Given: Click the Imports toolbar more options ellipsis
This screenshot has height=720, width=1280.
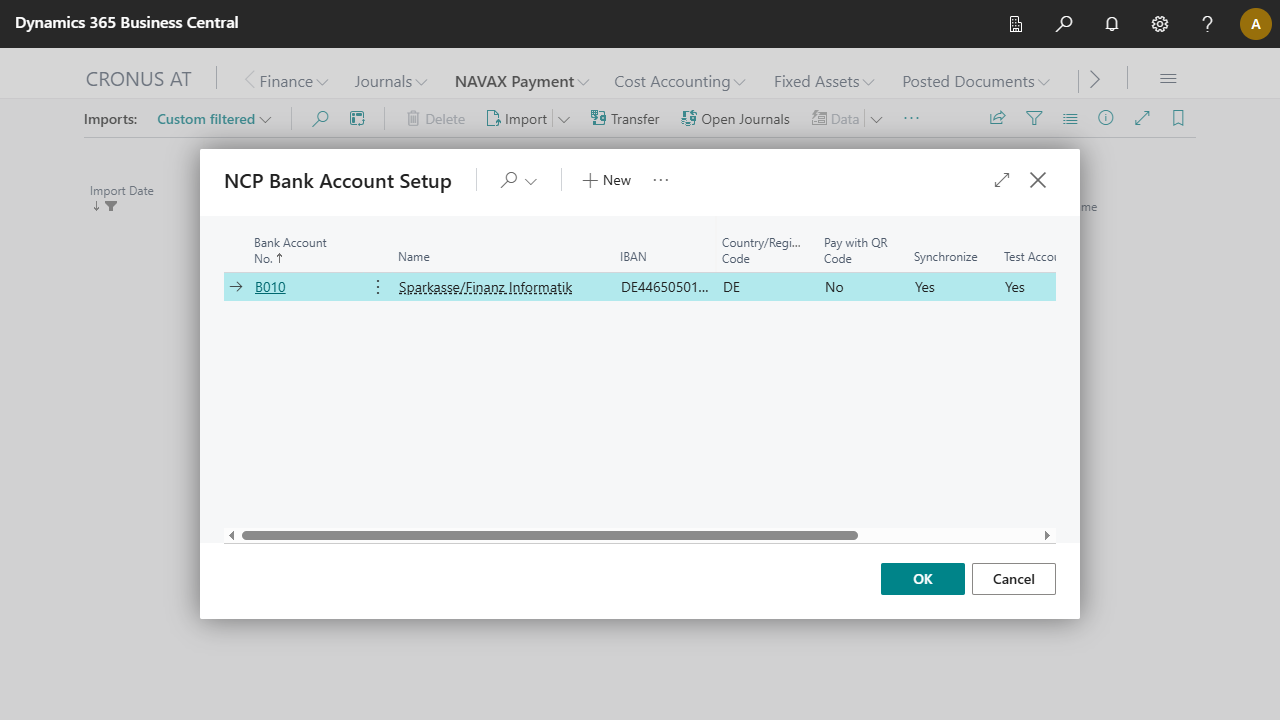Looking at the screenshot, I should [911, 118].
